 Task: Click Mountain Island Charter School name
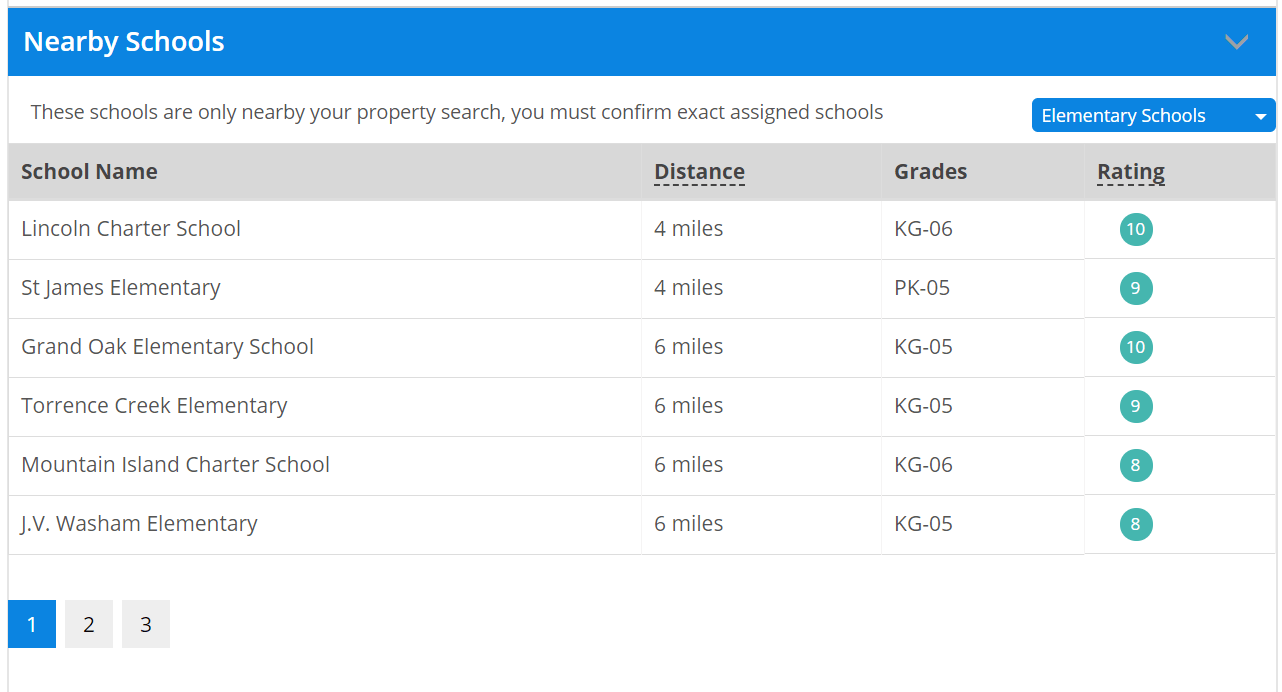pyautogui.click(x=175, y=465)
